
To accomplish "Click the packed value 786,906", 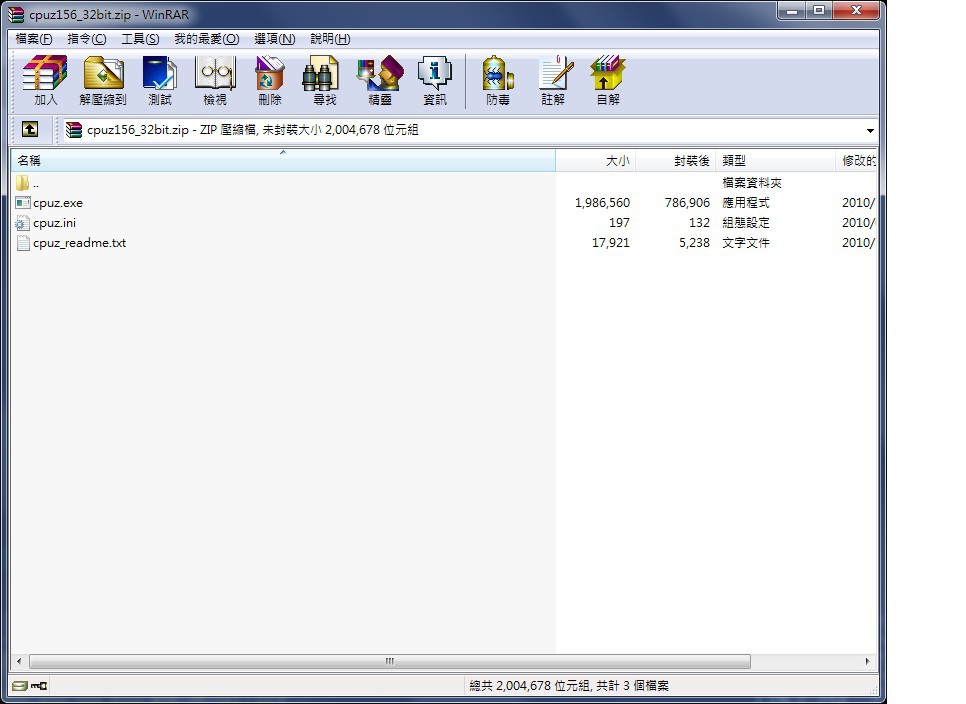I will coord(687,203).
